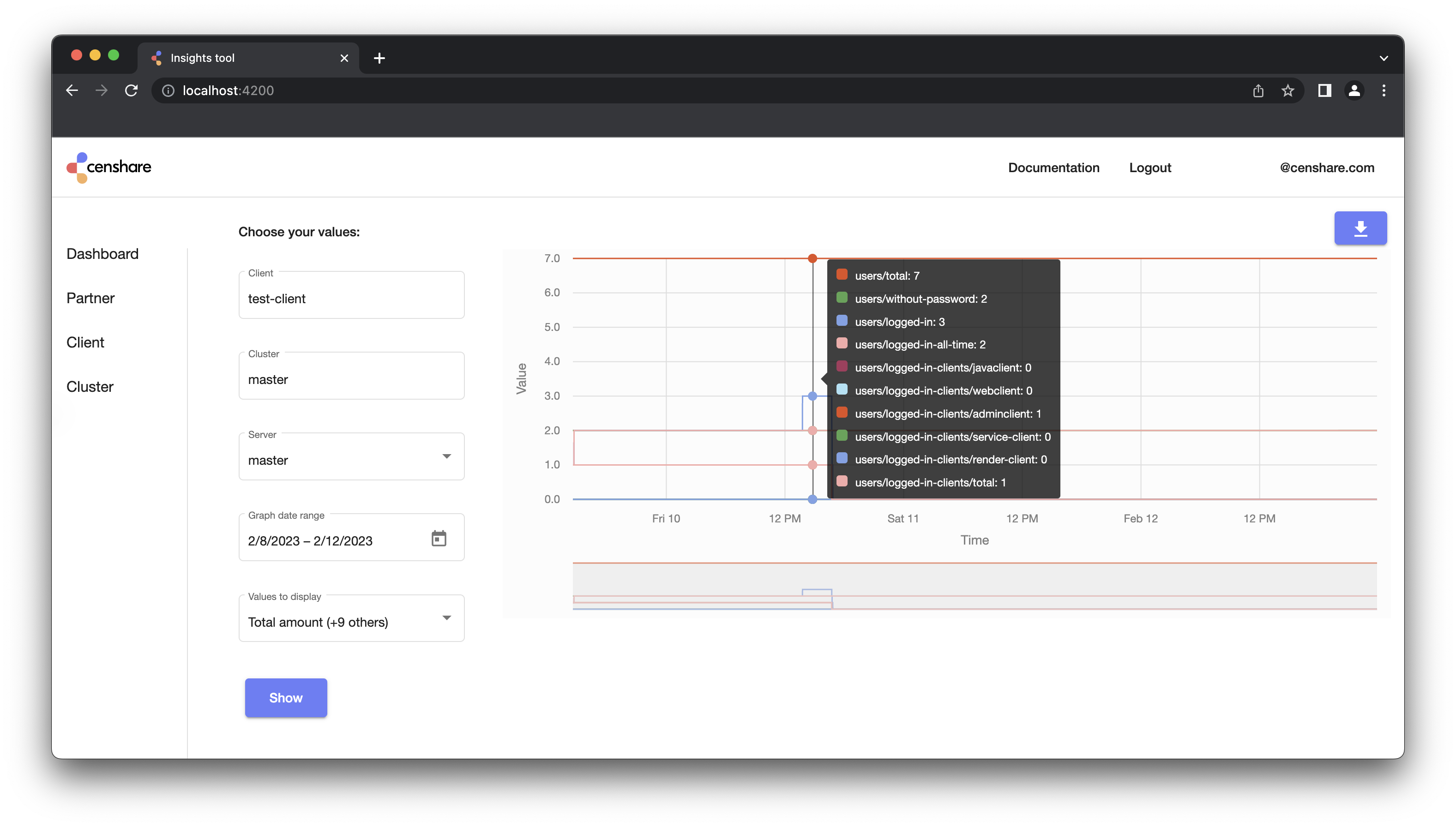Click the browser reload icon
This screenshot has height=827, width=1456.
point(131,90)
